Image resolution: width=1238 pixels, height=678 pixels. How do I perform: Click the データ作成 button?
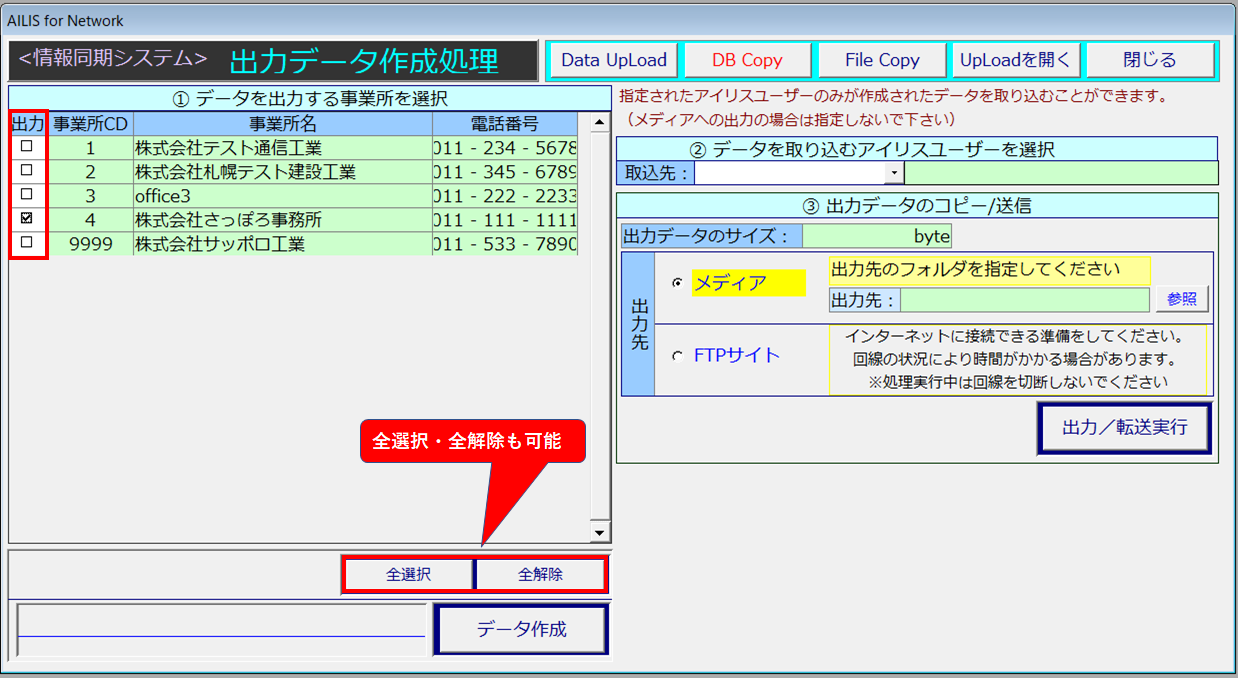click(521, 630)
